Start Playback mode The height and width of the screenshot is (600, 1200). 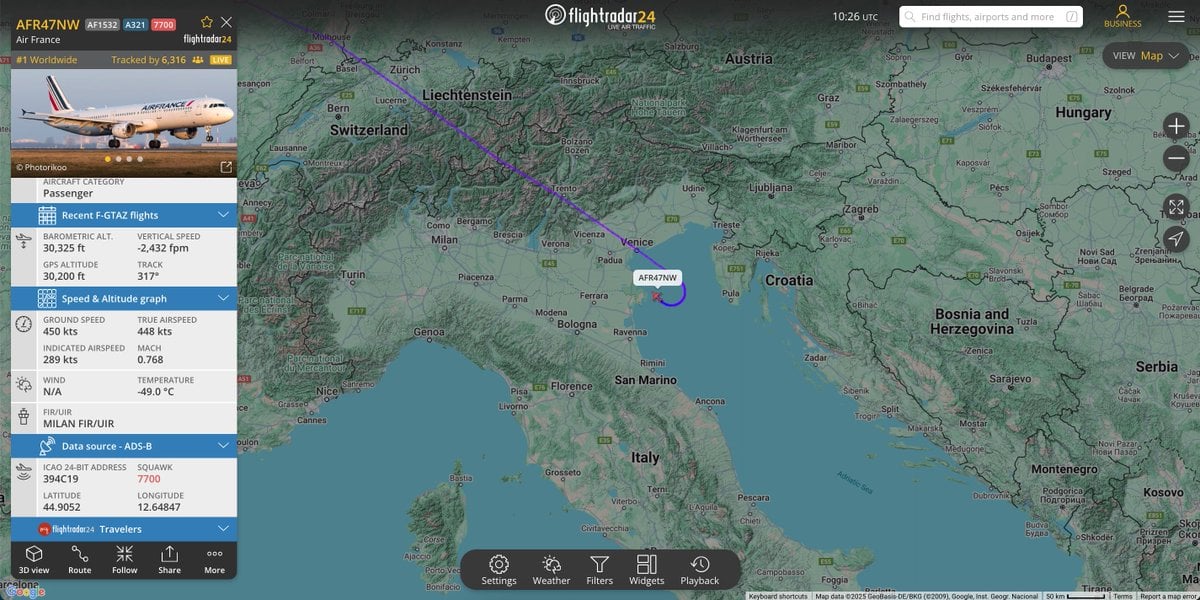coord(700,570)
